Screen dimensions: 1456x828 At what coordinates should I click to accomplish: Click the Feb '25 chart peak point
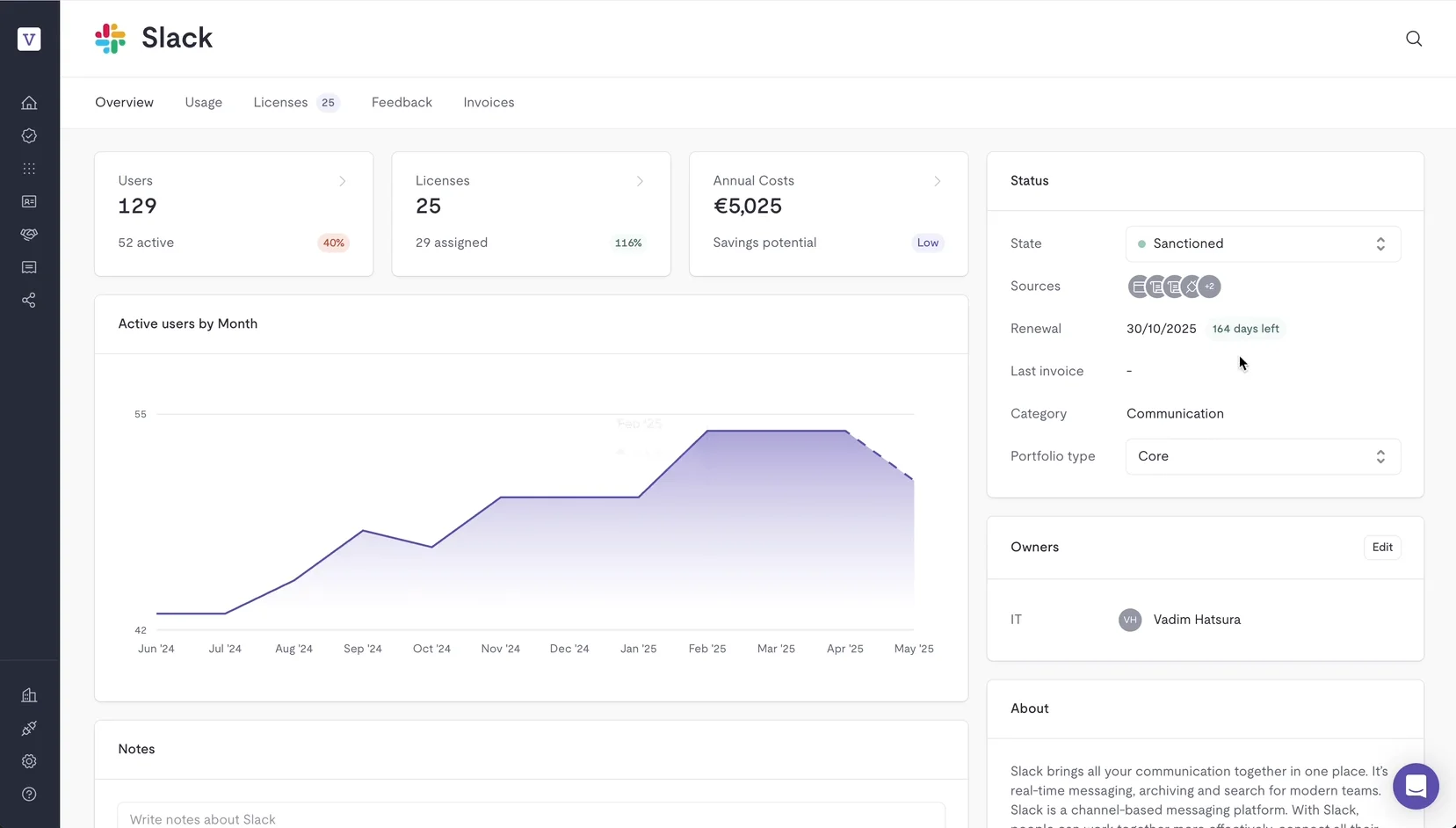707,431
